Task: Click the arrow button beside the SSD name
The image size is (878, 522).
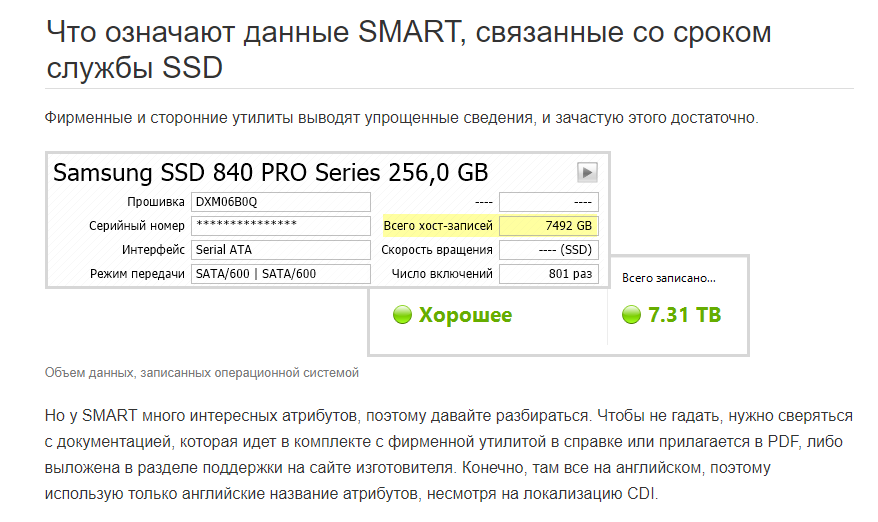Action: [587, 171]
